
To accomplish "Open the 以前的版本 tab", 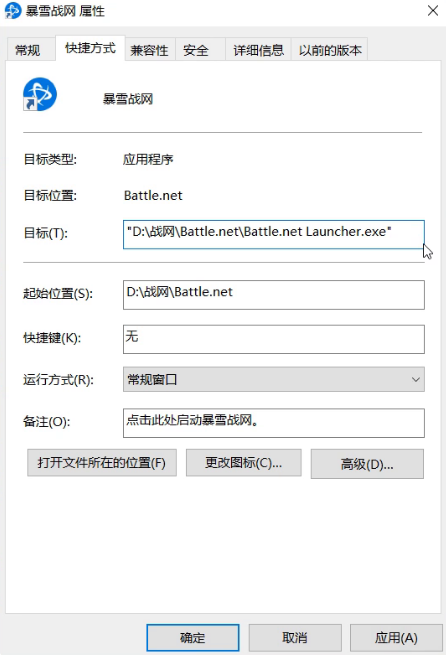I will 330,50.
